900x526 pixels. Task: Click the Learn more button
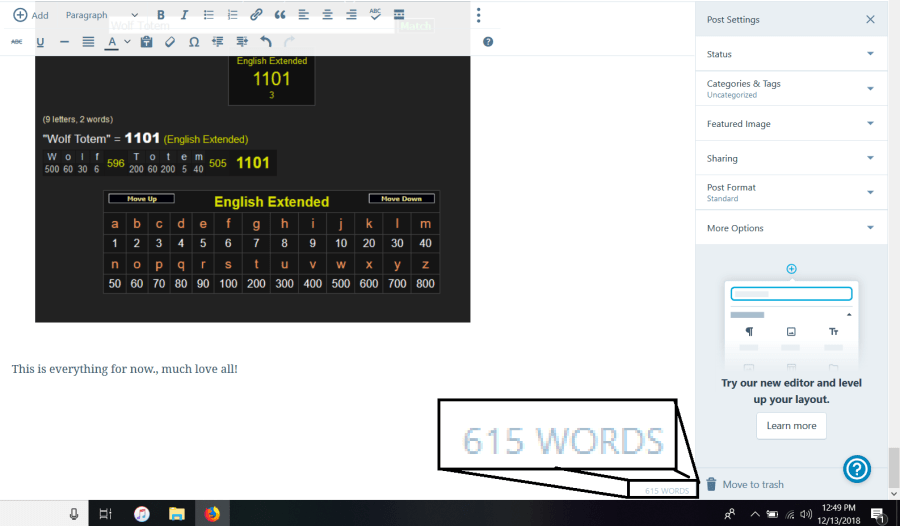pos(791,426)
